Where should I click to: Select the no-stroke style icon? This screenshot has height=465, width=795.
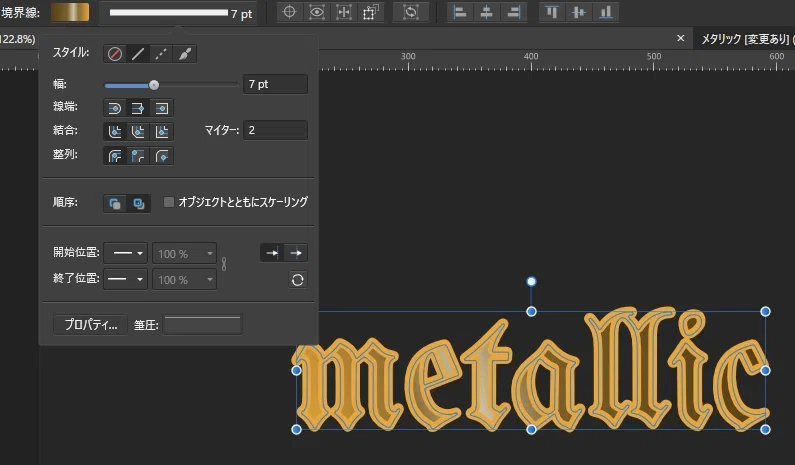pos(115,54)
